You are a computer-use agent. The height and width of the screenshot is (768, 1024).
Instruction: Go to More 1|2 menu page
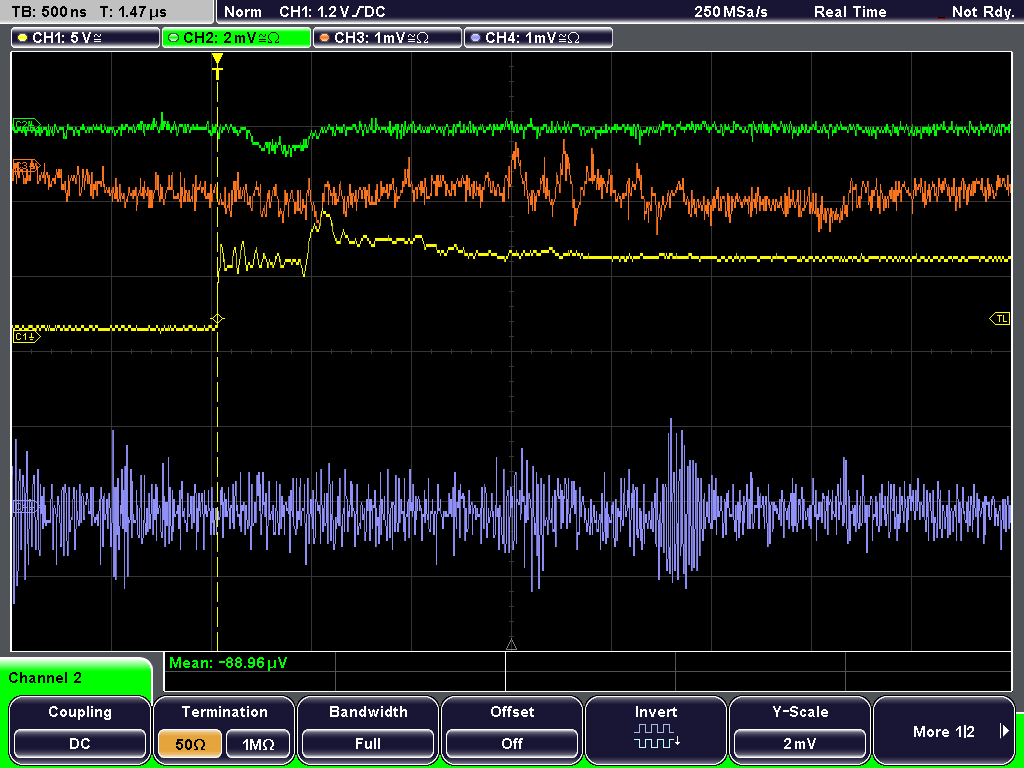tap(944, 729)
